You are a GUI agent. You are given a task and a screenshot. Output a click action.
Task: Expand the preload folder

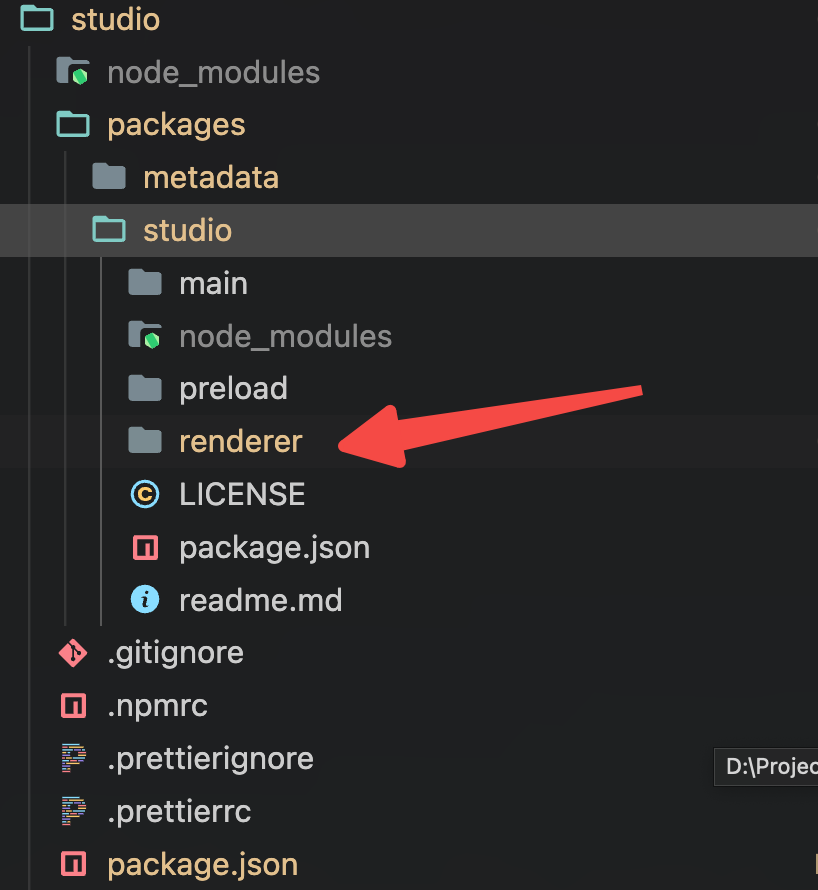pos(233,388)
